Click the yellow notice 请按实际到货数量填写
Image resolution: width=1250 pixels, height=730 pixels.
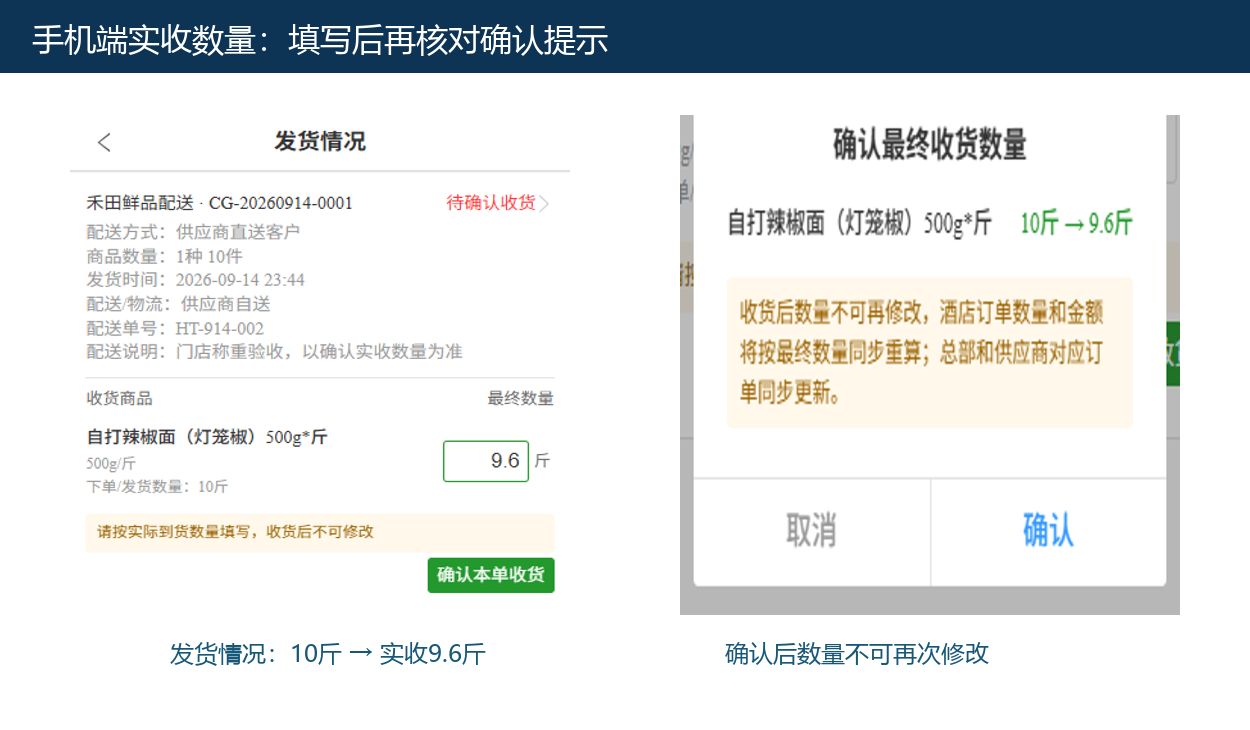point(320,532)
